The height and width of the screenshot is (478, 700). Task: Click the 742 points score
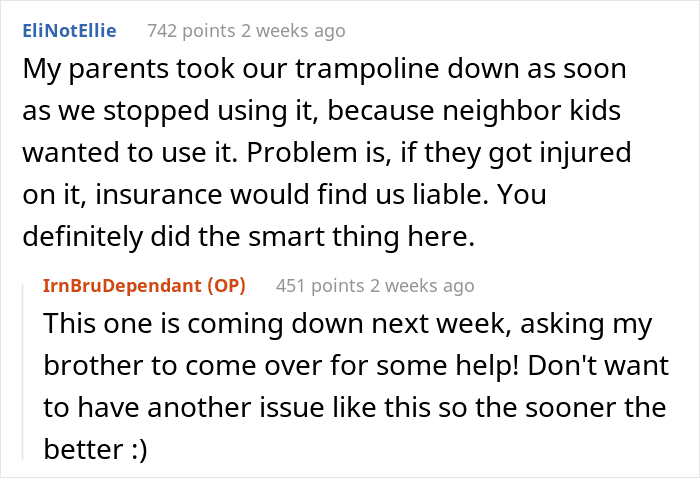coord(192,31)
